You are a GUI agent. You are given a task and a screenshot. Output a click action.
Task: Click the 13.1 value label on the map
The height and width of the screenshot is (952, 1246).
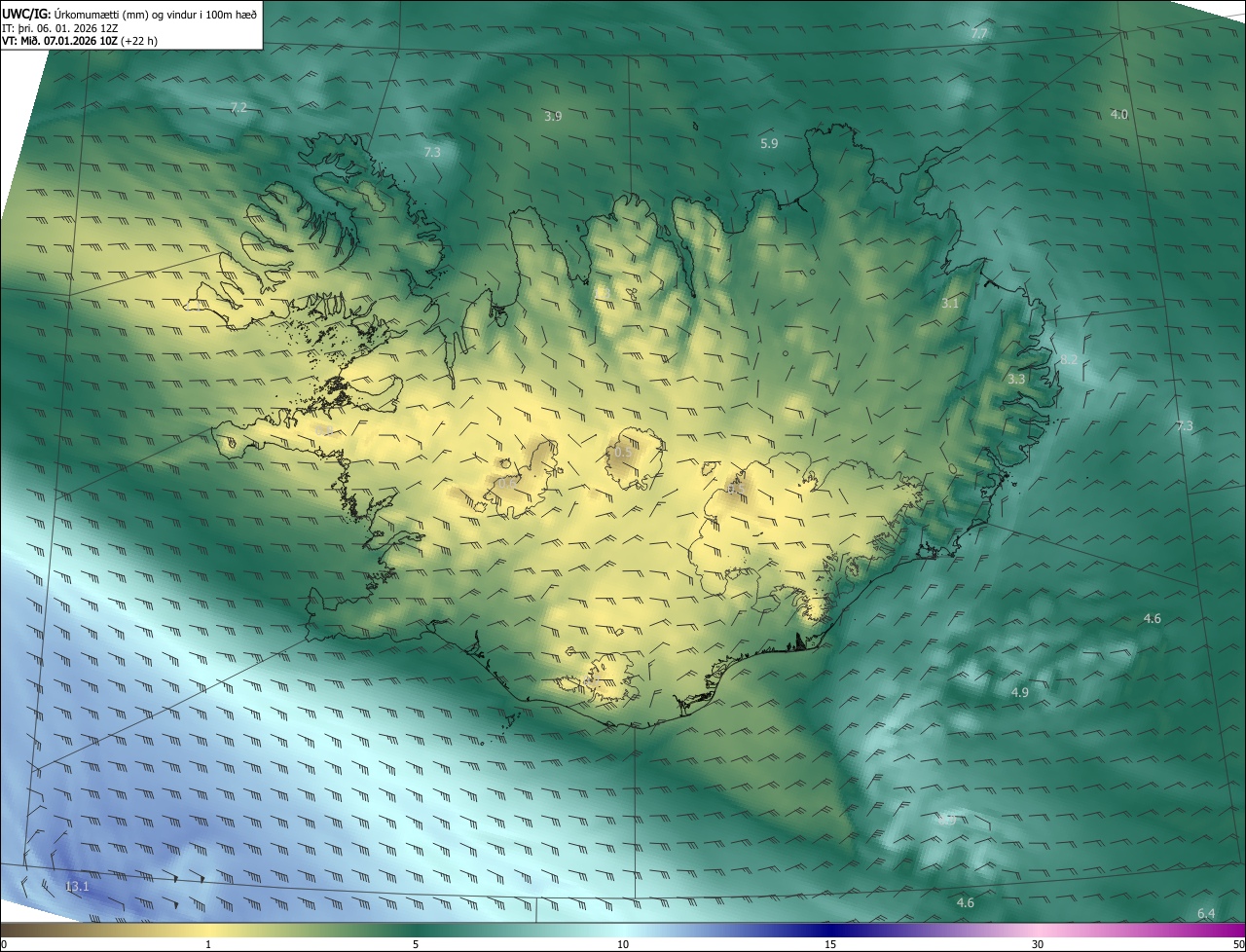click(x=77, y=886)
